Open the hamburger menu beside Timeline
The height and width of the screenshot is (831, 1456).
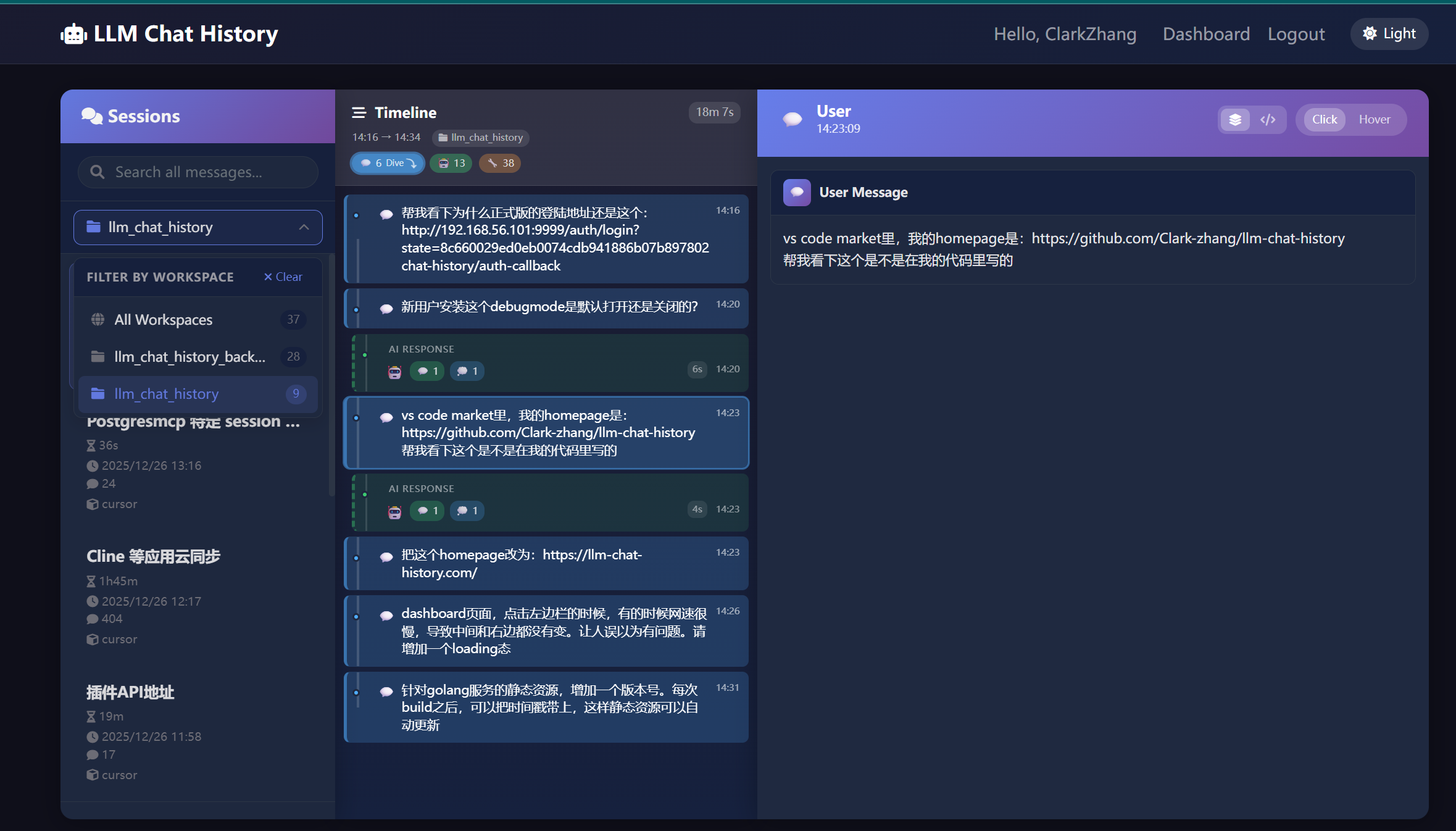(360, 112)
